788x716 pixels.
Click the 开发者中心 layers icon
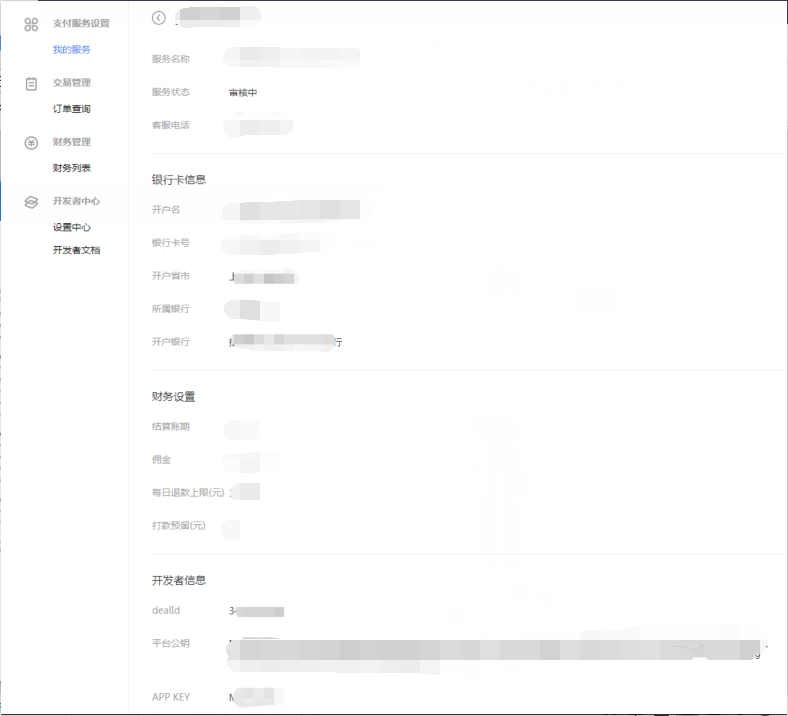tap(31, 201)
